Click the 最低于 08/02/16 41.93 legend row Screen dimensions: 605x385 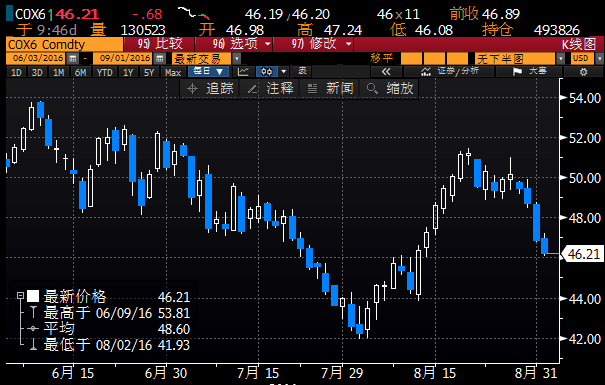point(110,345)
